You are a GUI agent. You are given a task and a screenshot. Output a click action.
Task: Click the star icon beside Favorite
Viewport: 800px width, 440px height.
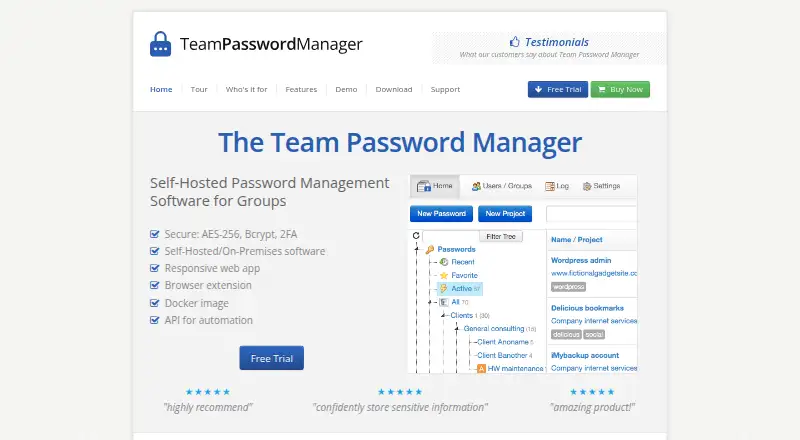(x=444, y=275)
